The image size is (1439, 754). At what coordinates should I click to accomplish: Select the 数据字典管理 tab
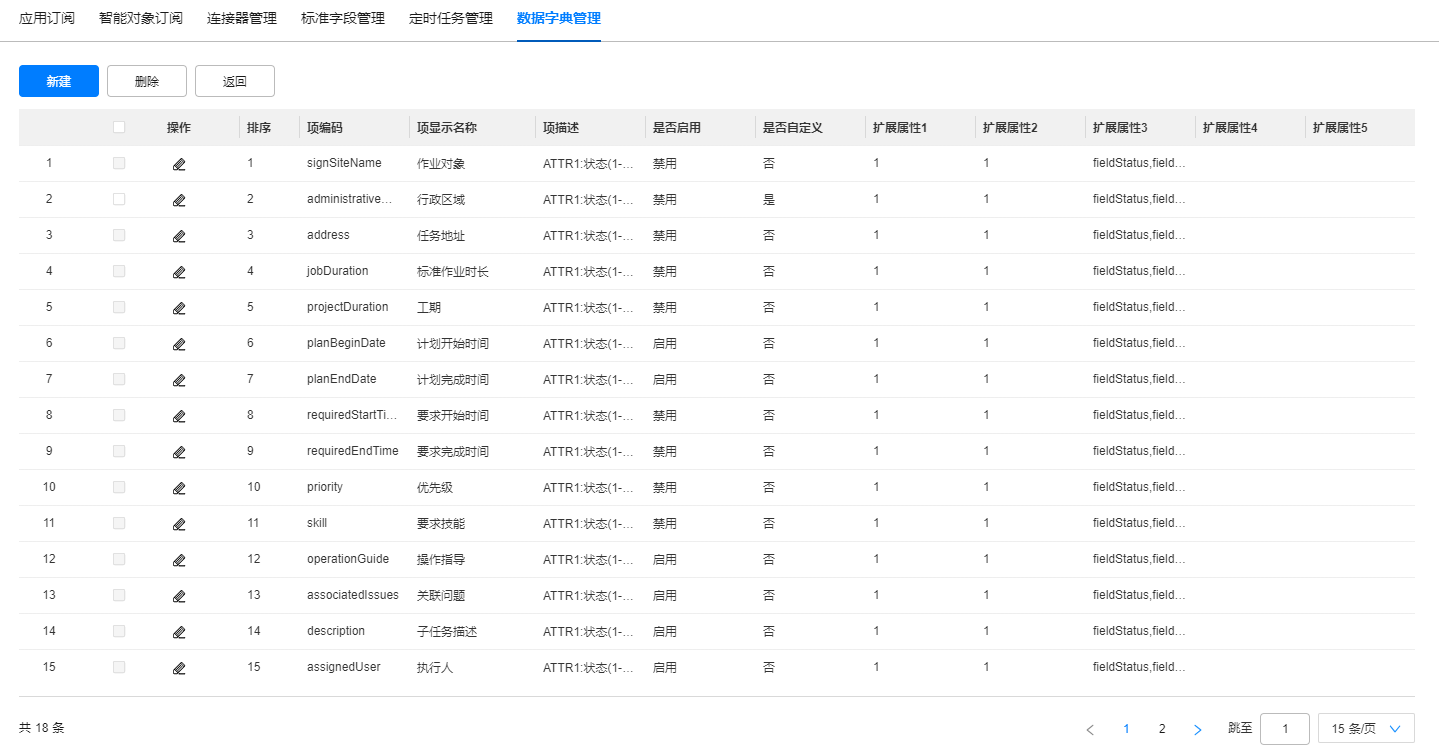[559, 18]
